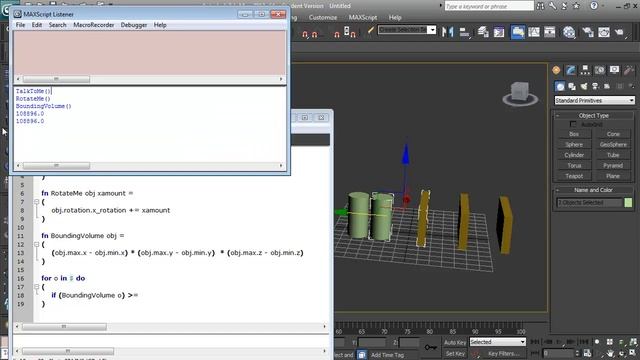Open the Standard Primitives dropdown
Image resolution: width=640 pixels, height=360 pixels.
pos(594,100)
